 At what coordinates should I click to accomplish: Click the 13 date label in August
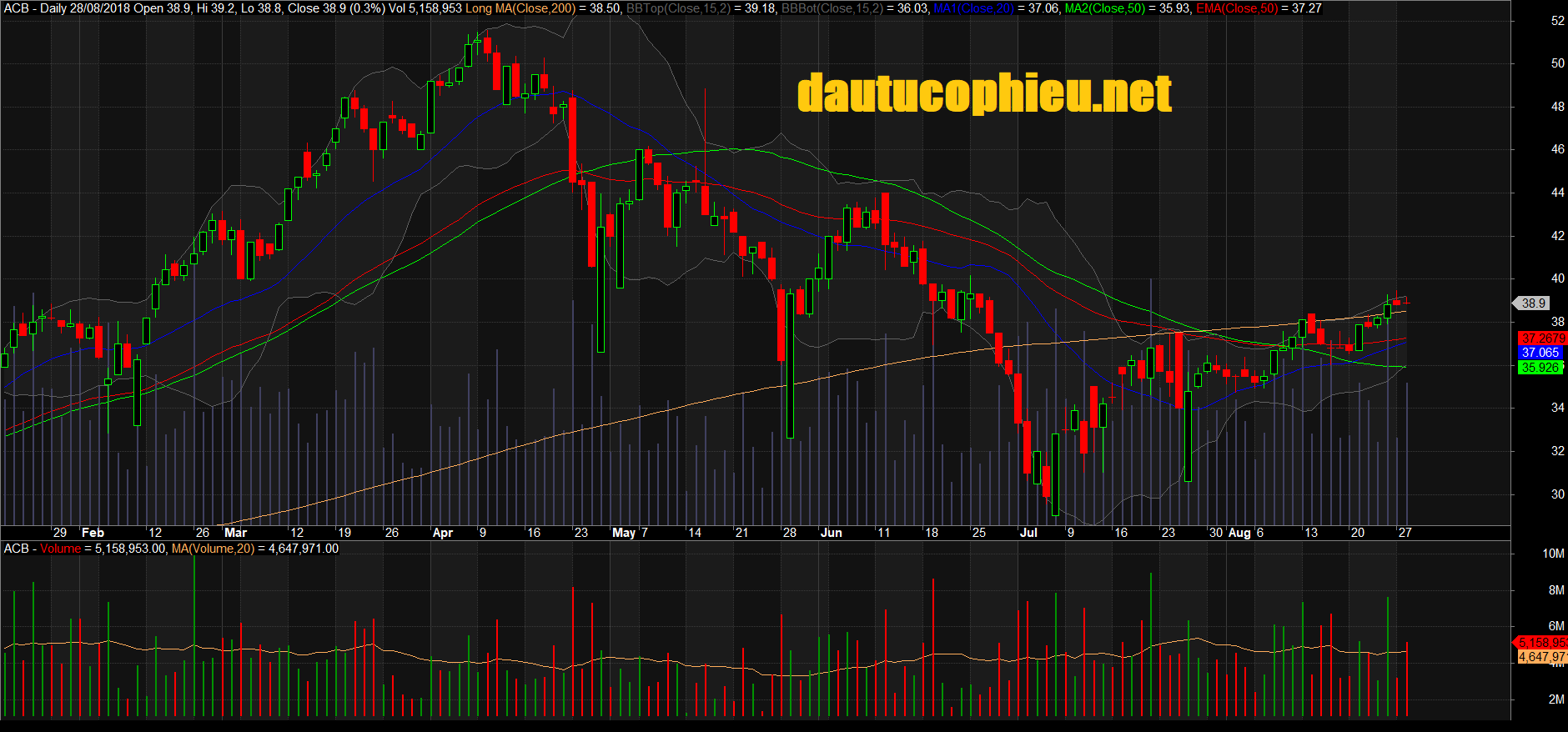point(1311,533)
